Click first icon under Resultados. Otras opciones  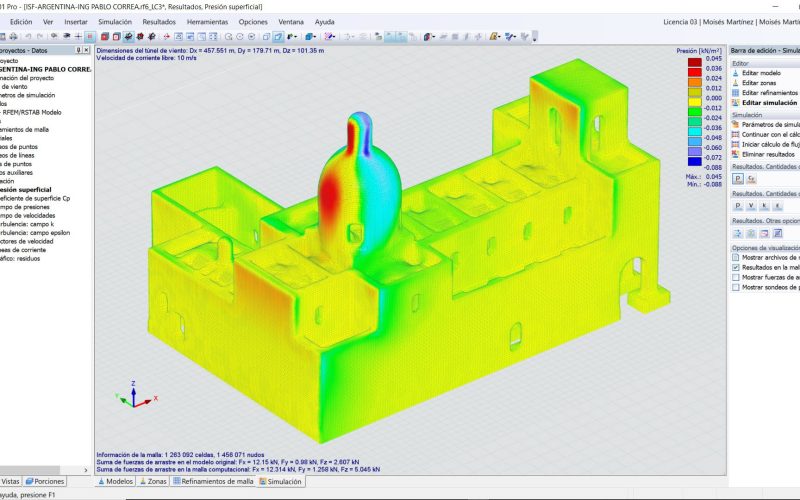pos(738,233)
